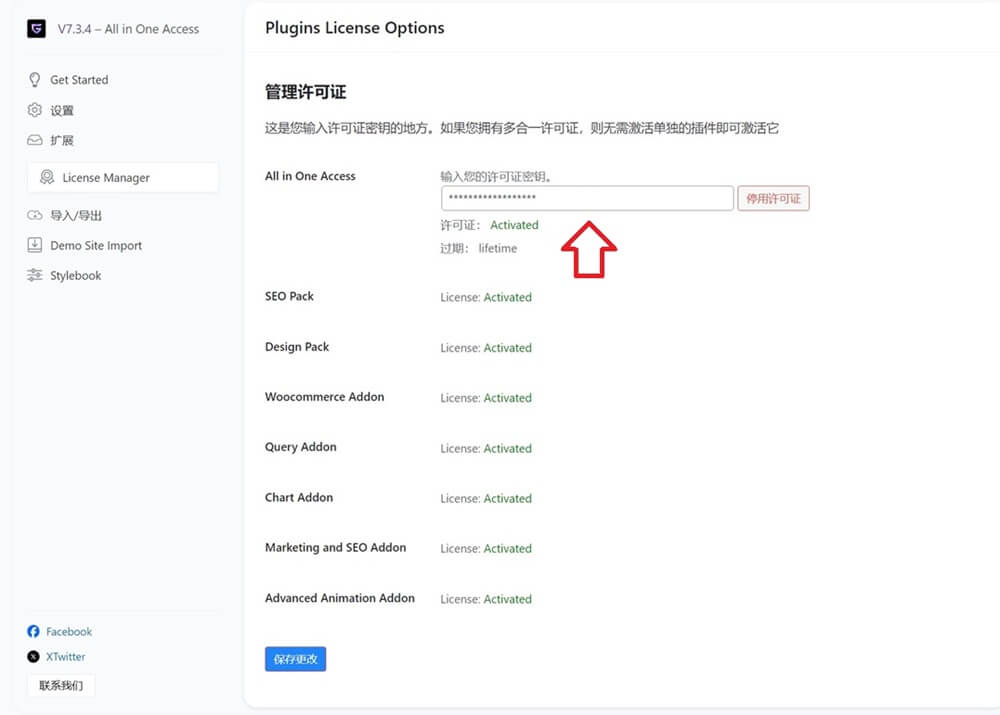Image resolution: width=1000 pixels, height=715 pixels.
Task: Click Marketing and SEO Addon's Activated status
Action: click(x=508, y=549)
